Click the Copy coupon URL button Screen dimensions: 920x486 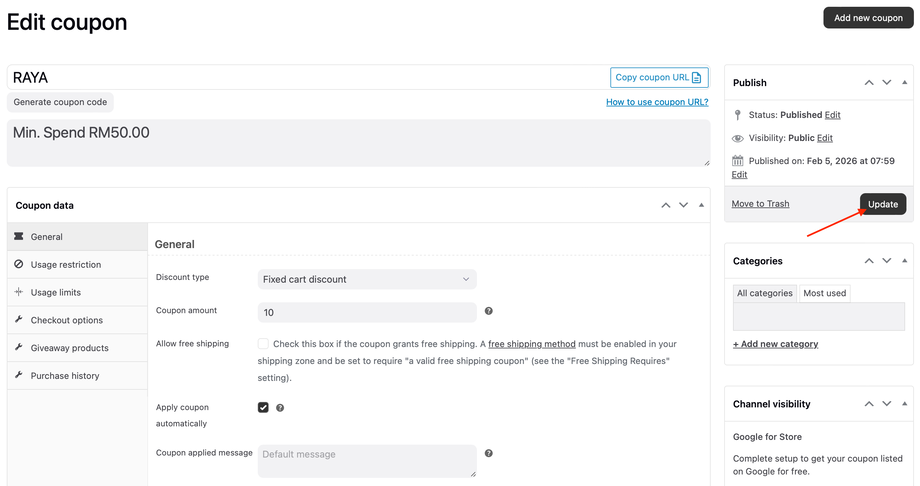659,77
